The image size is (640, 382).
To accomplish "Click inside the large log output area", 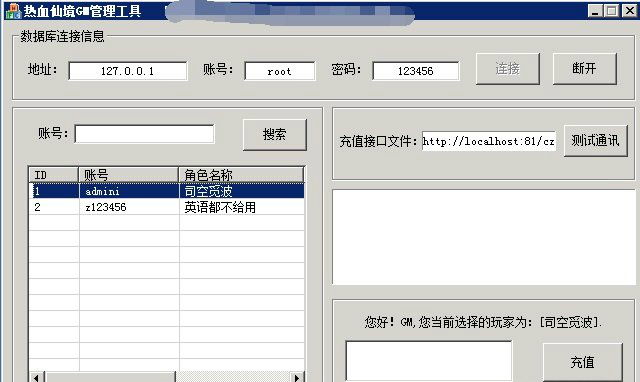I will [484, 237].
